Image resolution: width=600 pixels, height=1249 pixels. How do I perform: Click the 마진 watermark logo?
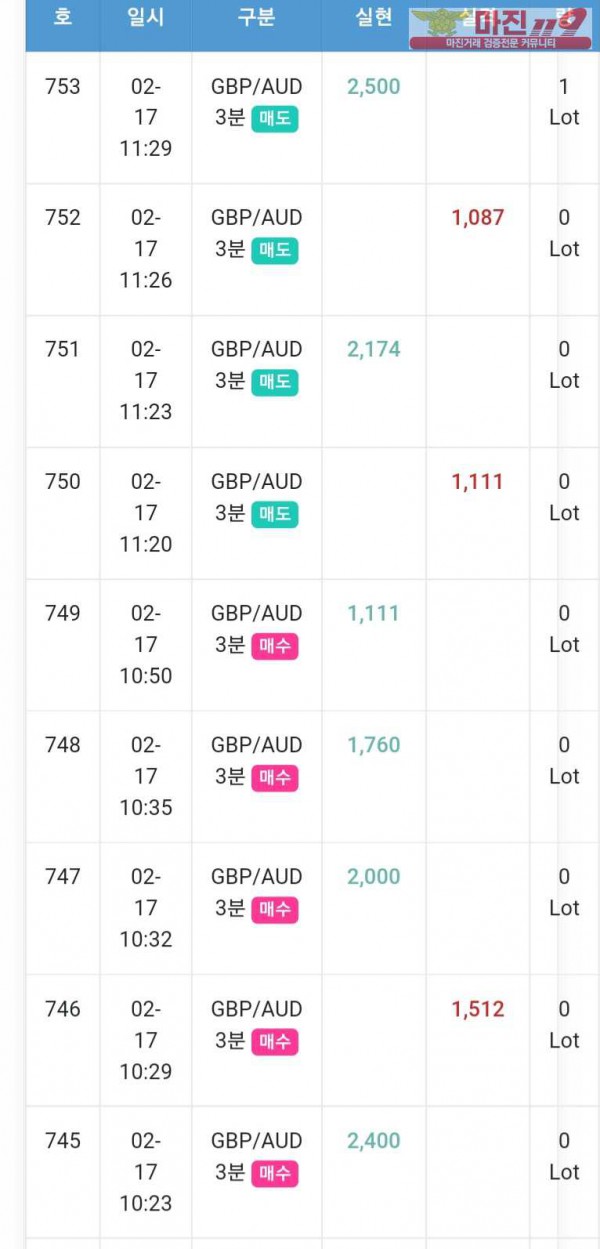click(x=500, y=27)
